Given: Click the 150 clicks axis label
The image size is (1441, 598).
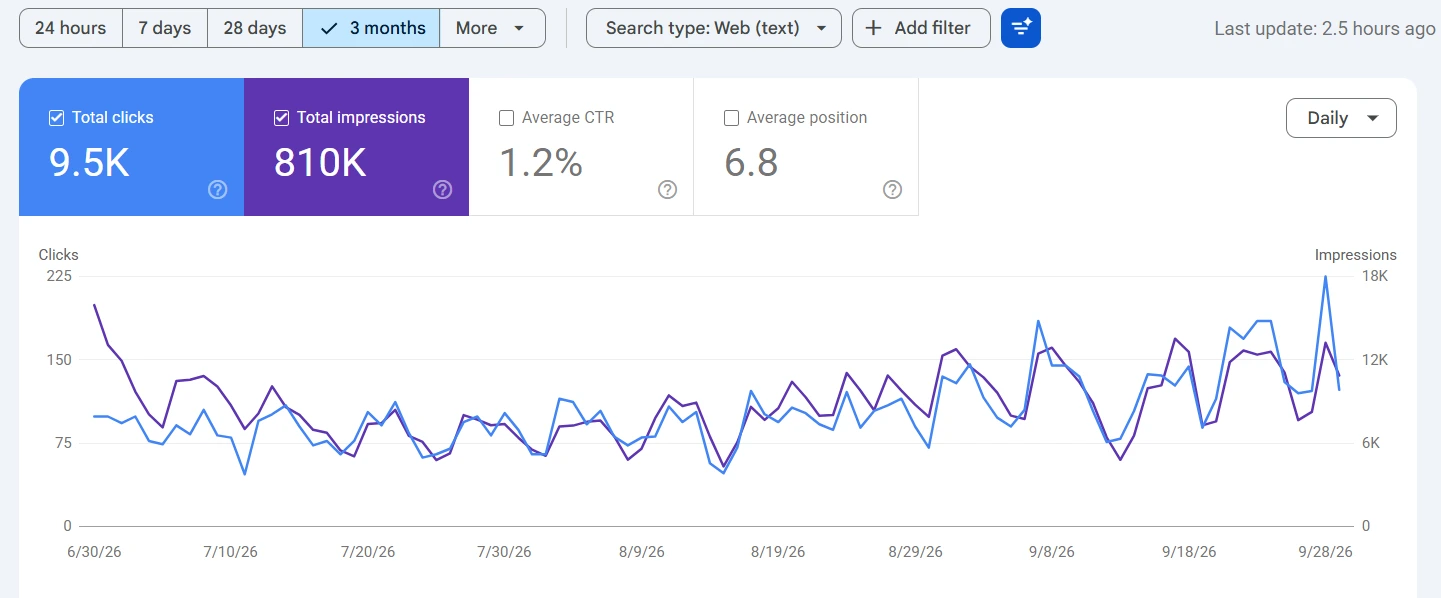Looking at the screenshot, I should 60,360.
